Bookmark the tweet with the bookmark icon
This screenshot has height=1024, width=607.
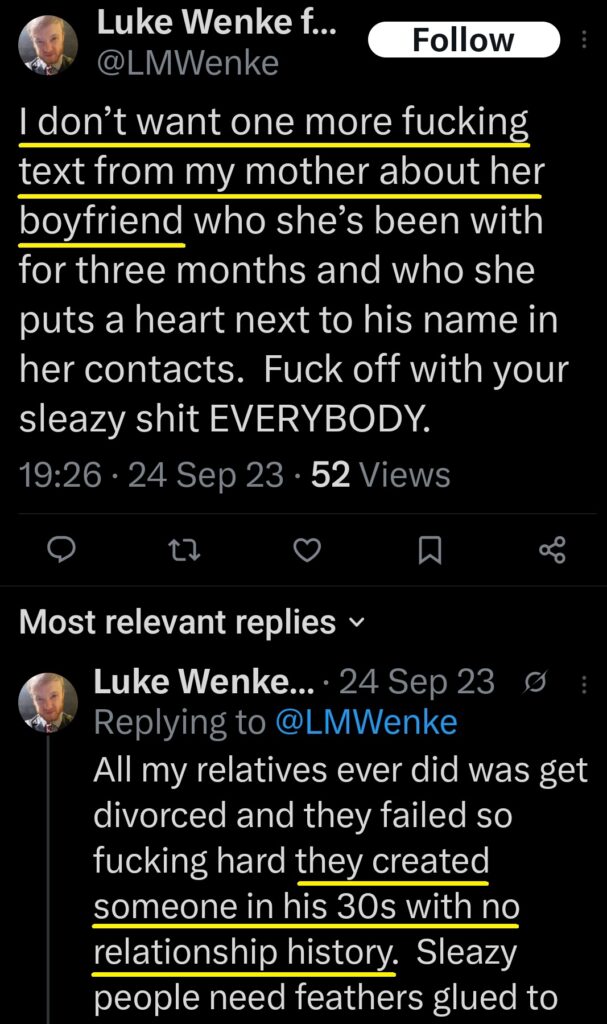[432, 549]
